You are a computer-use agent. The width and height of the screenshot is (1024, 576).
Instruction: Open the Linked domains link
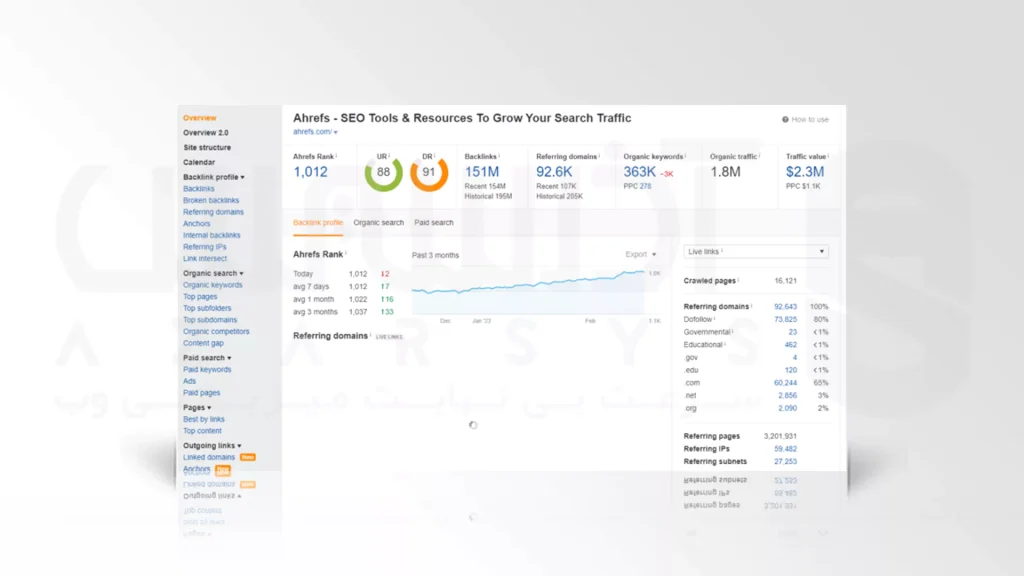(x=209, y=457)
